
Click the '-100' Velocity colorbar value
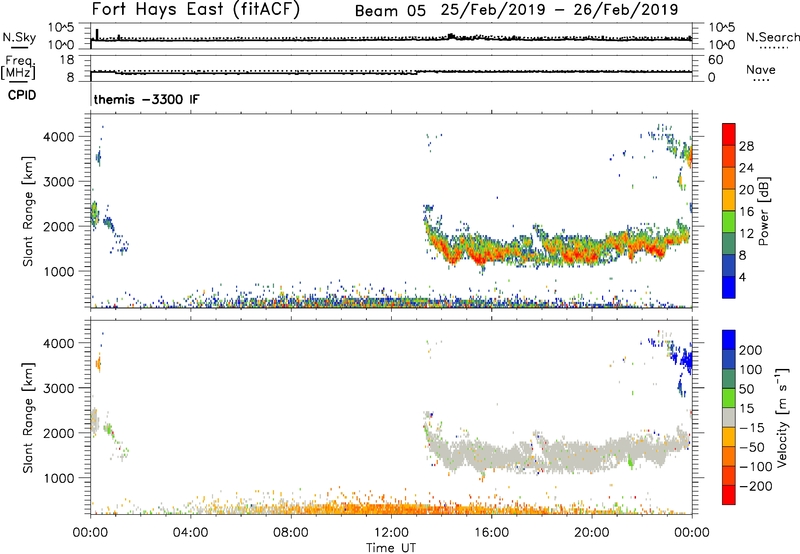[756, 466]
